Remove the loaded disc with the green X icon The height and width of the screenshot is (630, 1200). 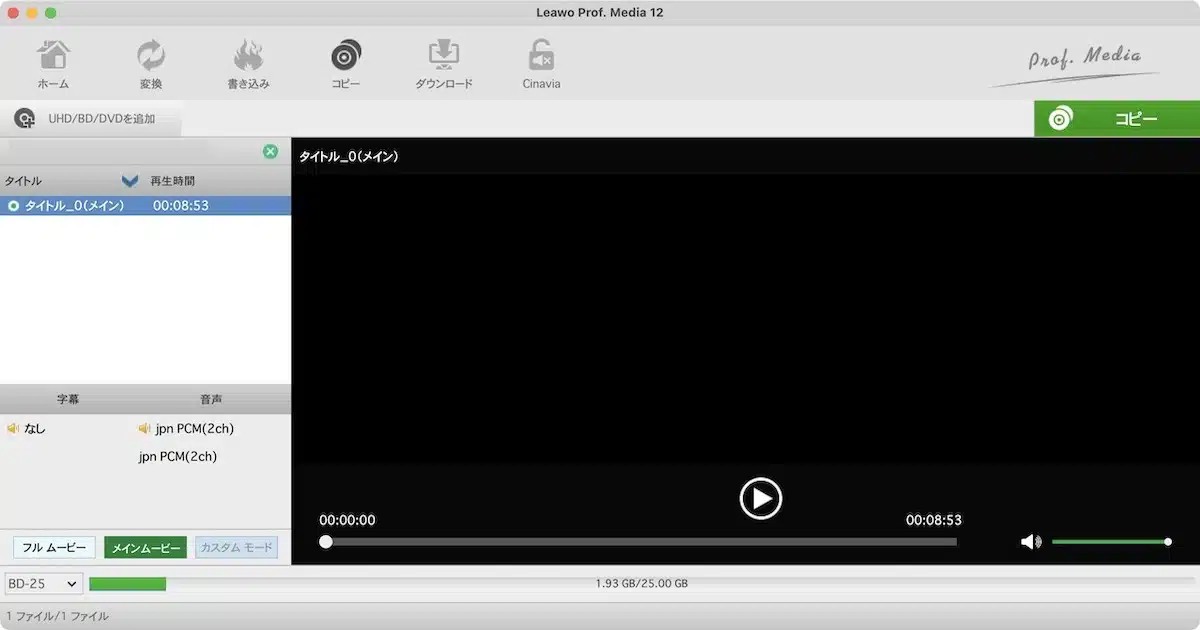[x=270, y=151]
